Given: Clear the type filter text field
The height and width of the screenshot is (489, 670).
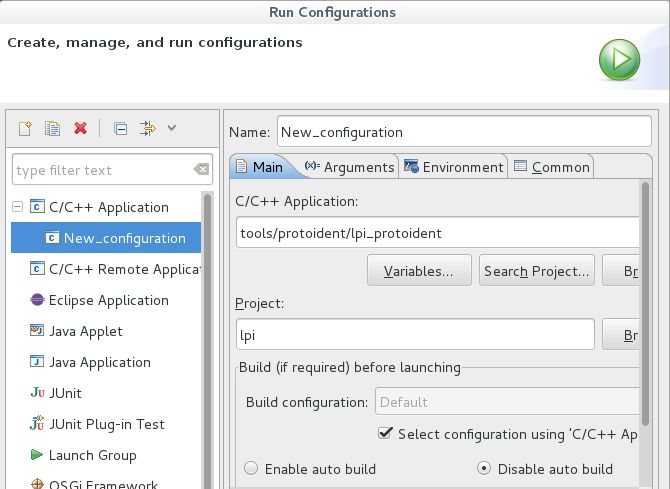Looking at the screenshot, I should (201, 169).
